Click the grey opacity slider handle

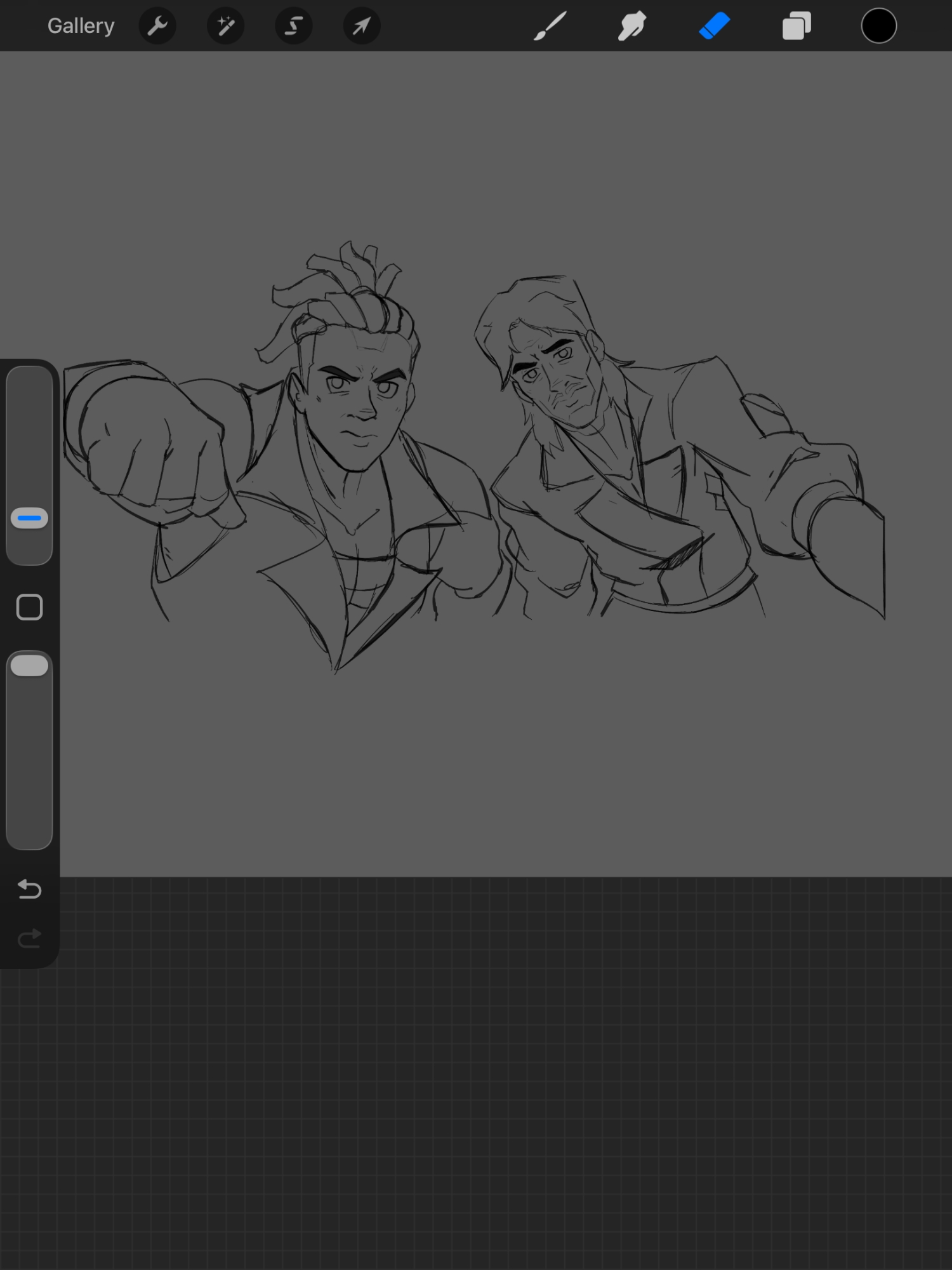pos(29,665)
